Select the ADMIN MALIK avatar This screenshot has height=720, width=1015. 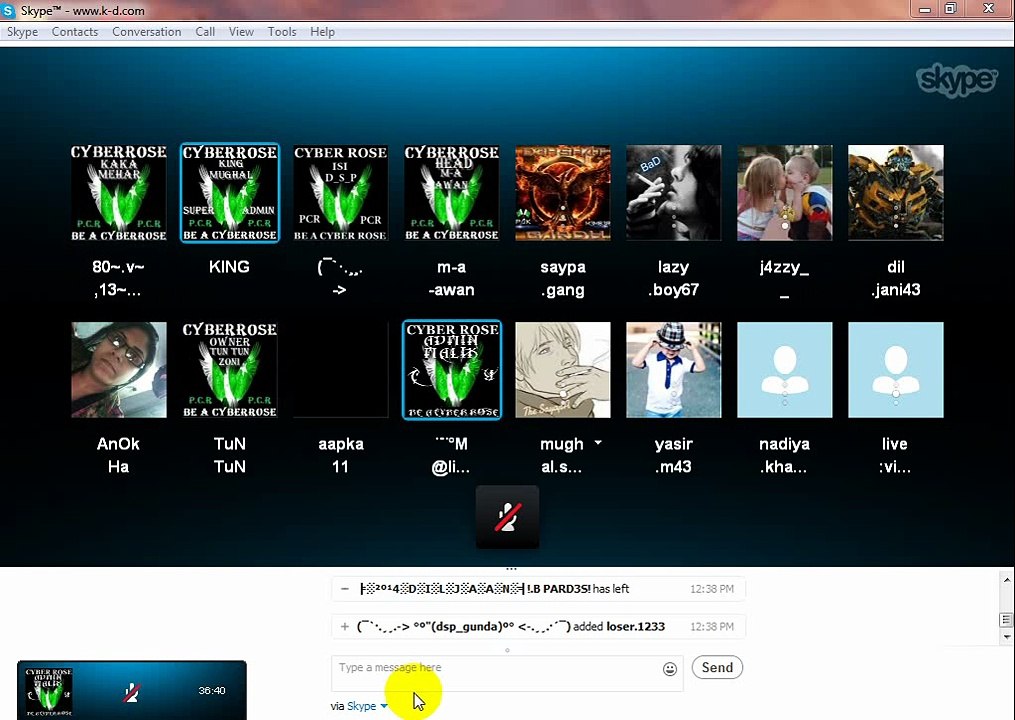452,370
